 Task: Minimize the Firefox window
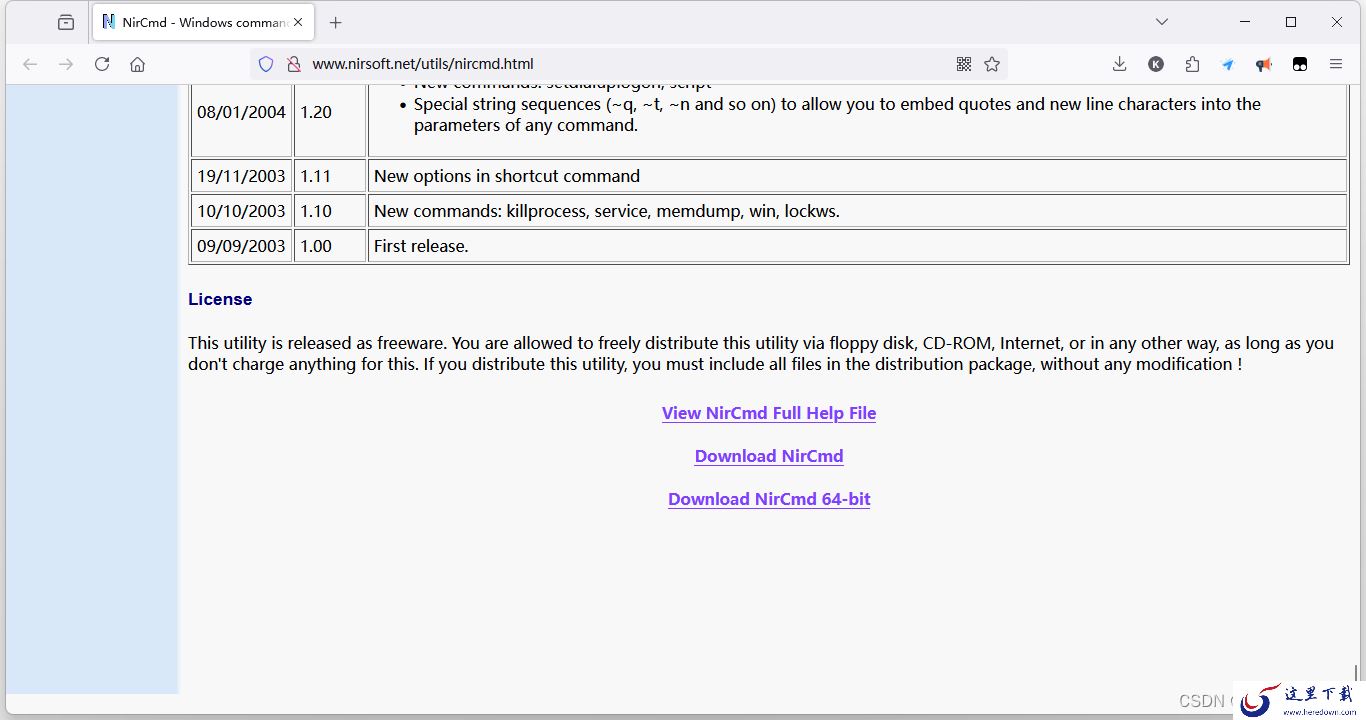pyautogui.click(x=1245, y=22)
